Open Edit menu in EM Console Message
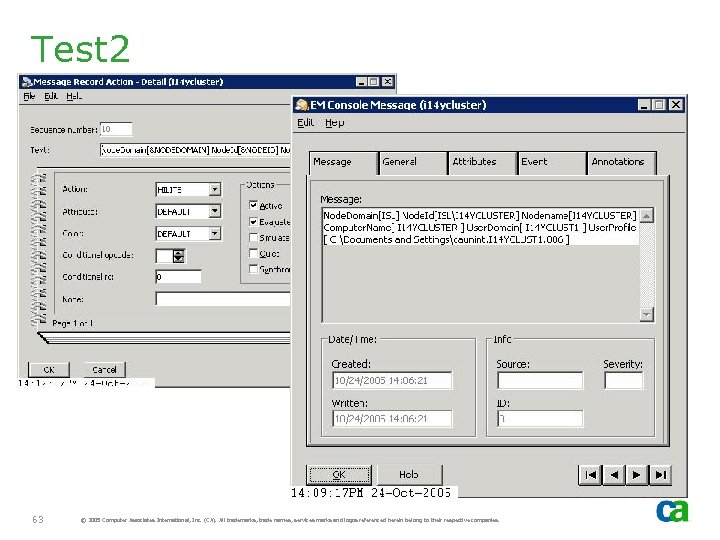Viewport: 720px width, 540px height. (306, 123)
